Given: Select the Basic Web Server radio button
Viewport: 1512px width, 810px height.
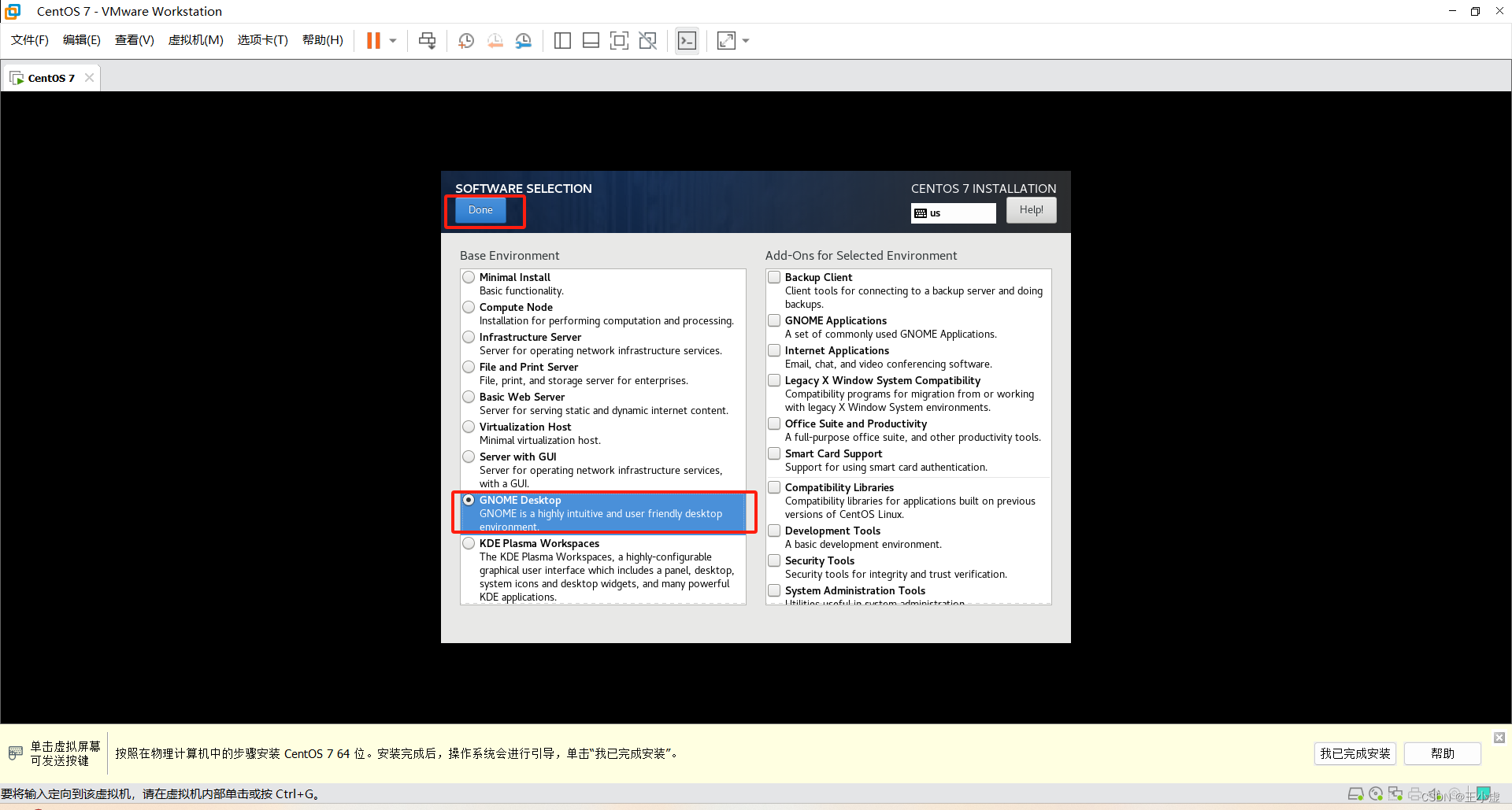Looking at the screenshot, I should pos(469,397).
